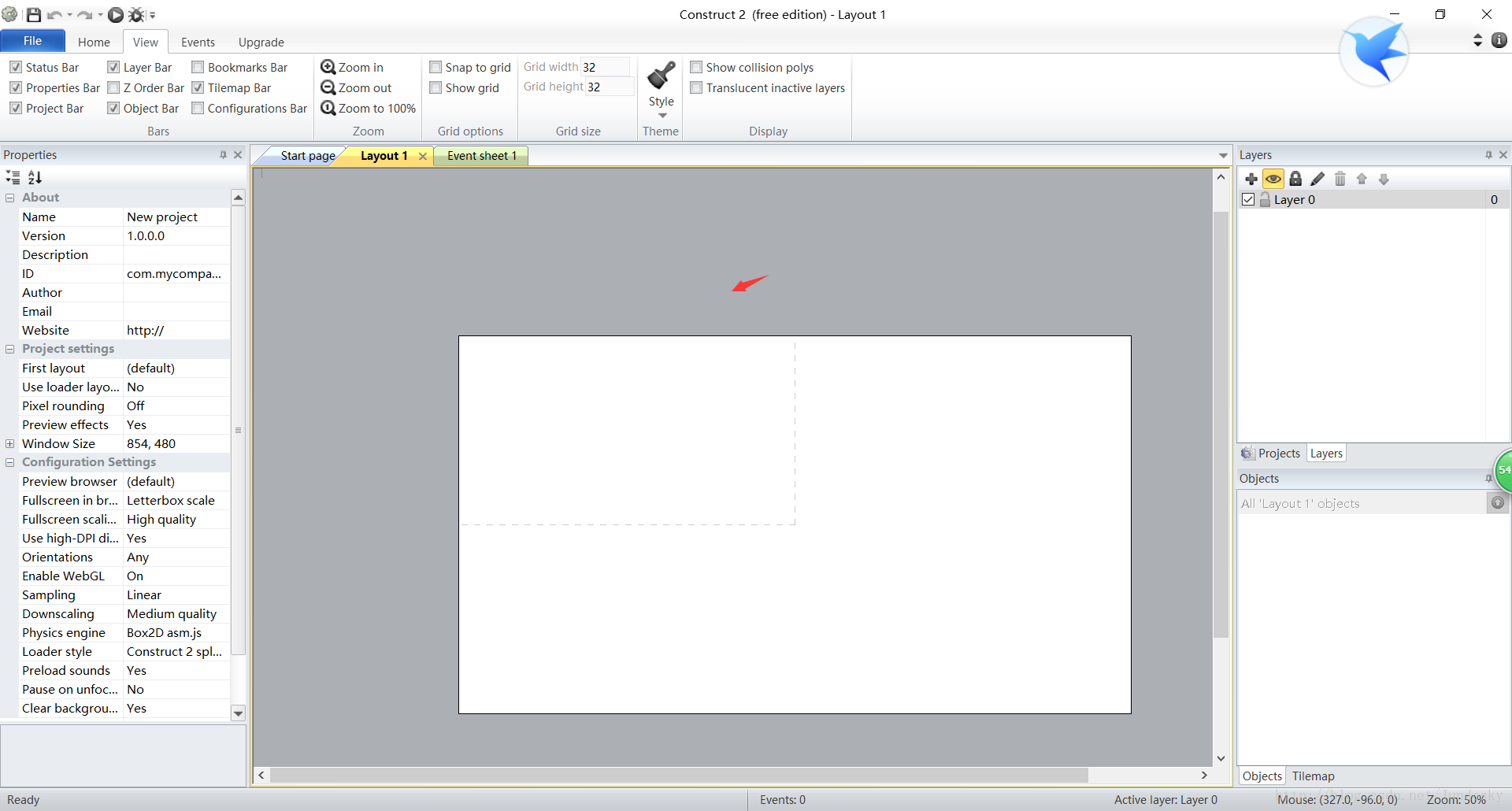Click the alphabetical sort icon in Properties
Image resolution: width=1512 pixels, height=811 pixels.
35,177
